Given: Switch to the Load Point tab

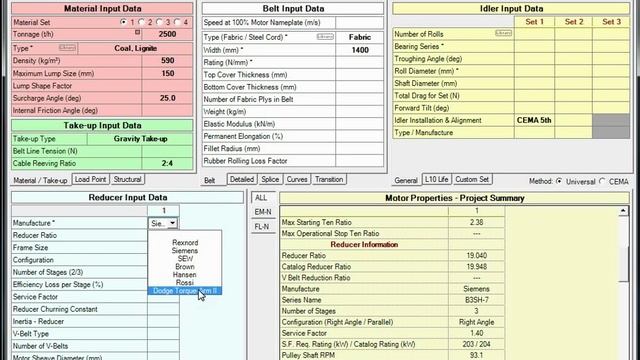Looking at the screenshot, I should (90, 179).
